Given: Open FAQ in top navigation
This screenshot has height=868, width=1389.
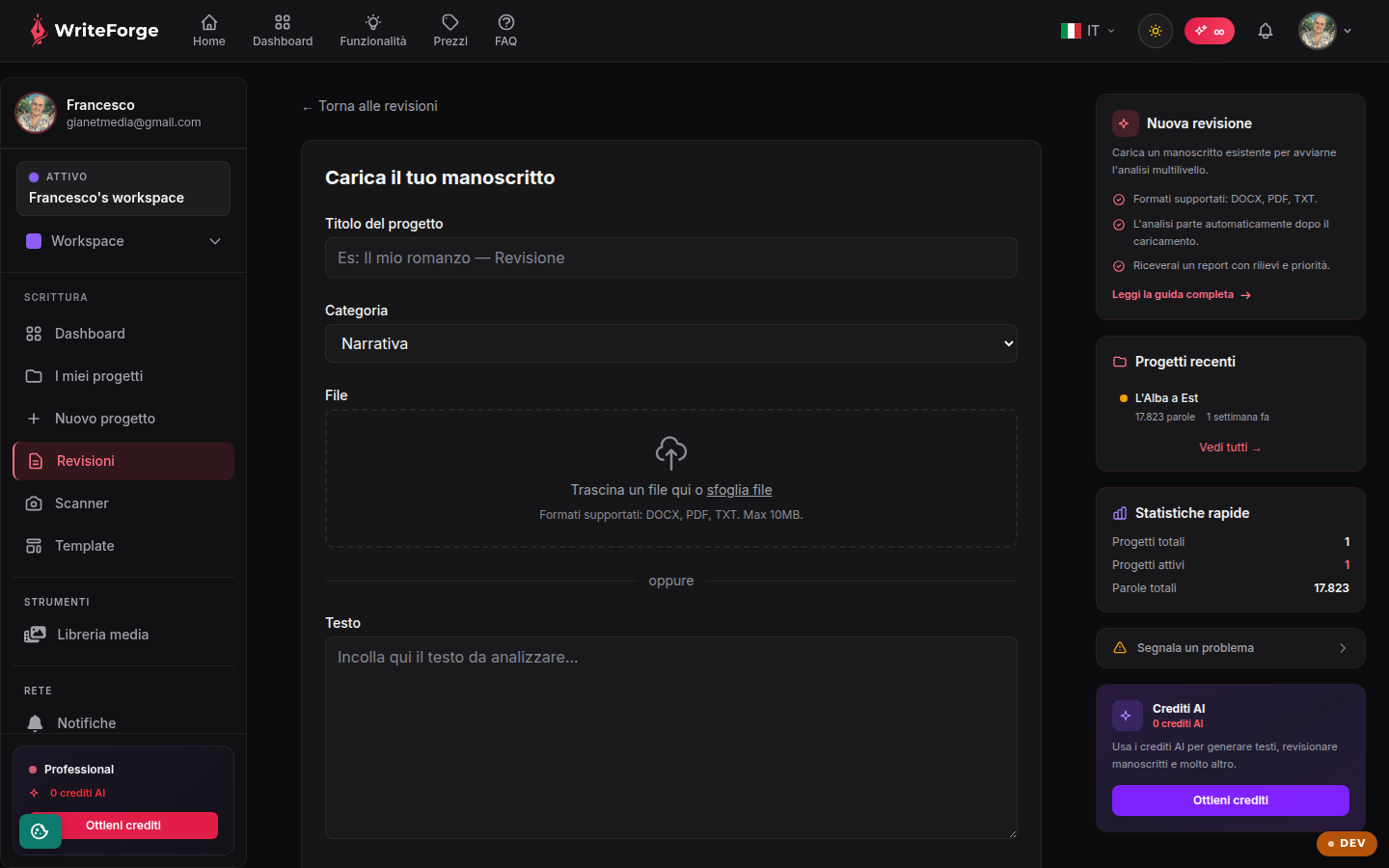Looking at the screenshot, I should [x=506, y=31].
